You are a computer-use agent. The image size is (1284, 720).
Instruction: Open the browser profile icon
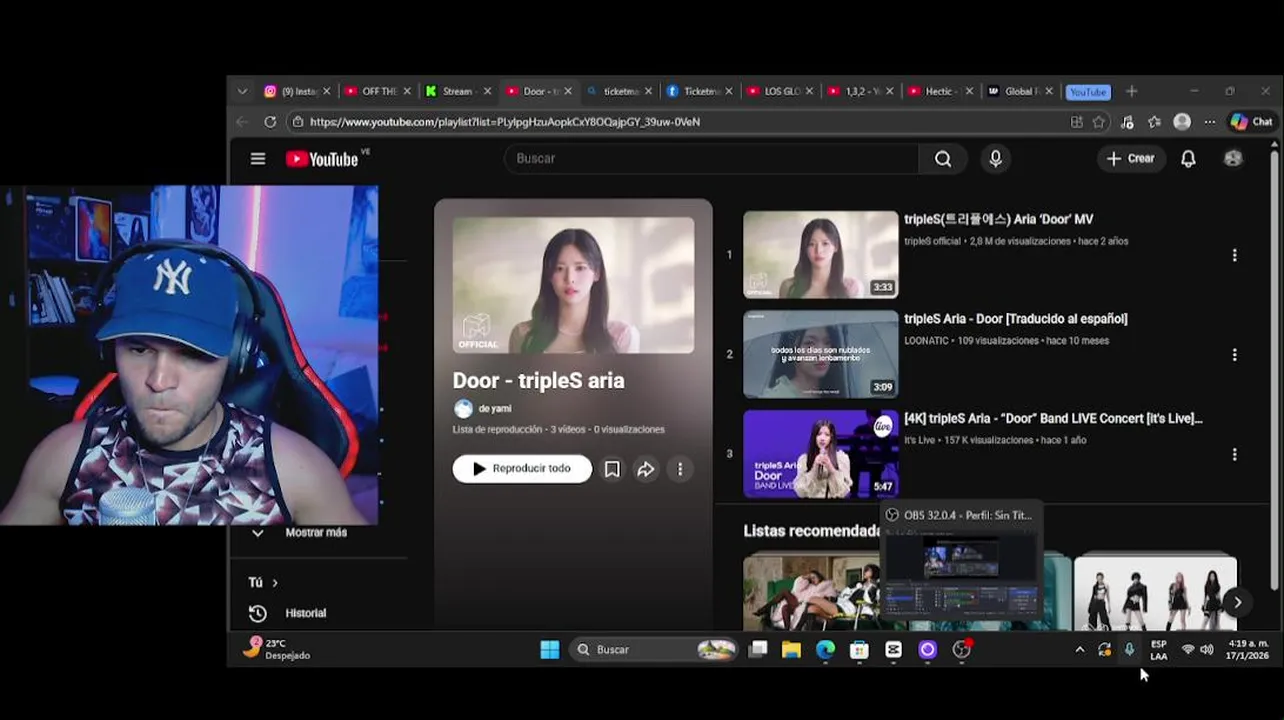pos(1182,122)
